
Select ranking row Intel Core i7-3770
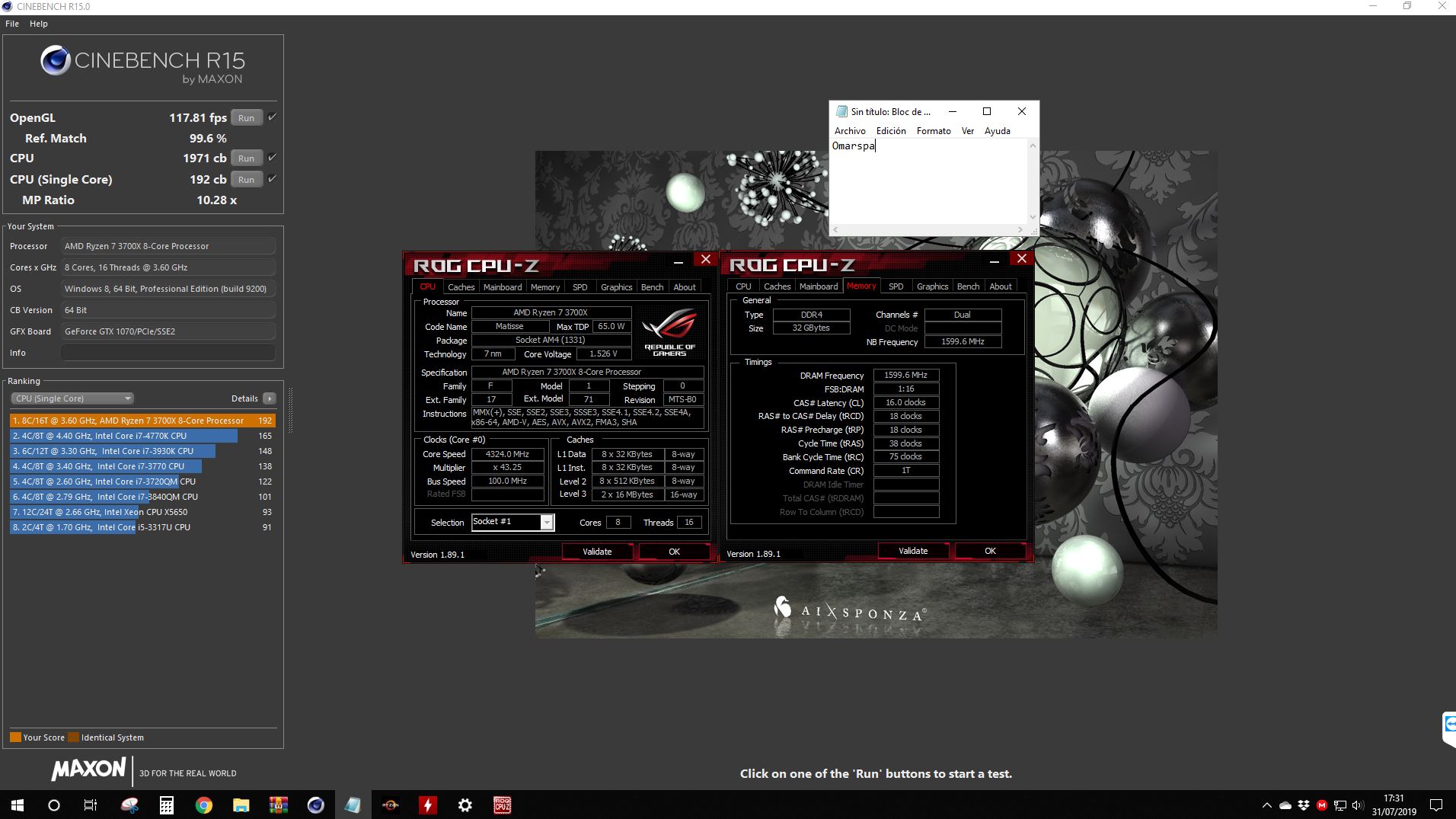tap(142, 466)
